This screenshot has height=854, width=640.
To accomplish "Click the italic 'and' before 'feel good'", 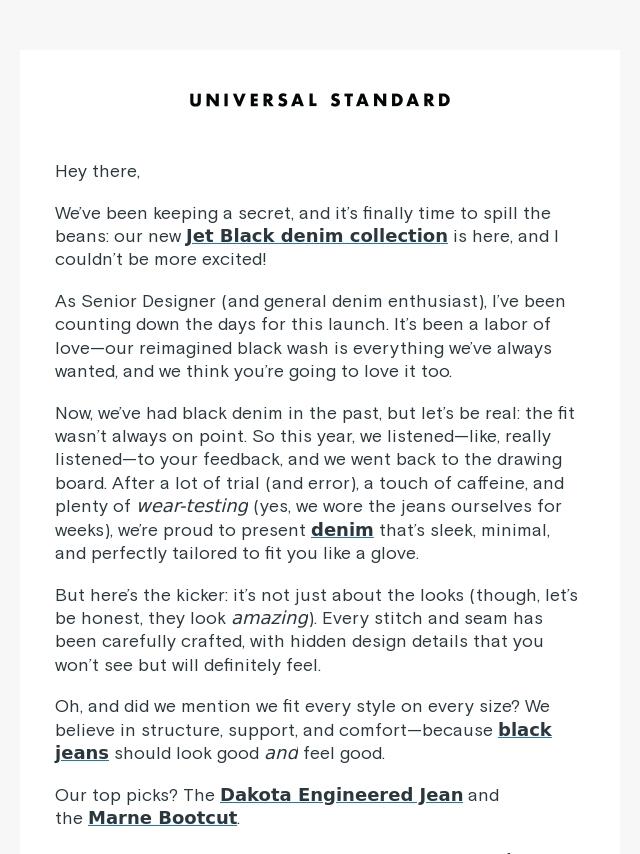I will tap(281, 753).
